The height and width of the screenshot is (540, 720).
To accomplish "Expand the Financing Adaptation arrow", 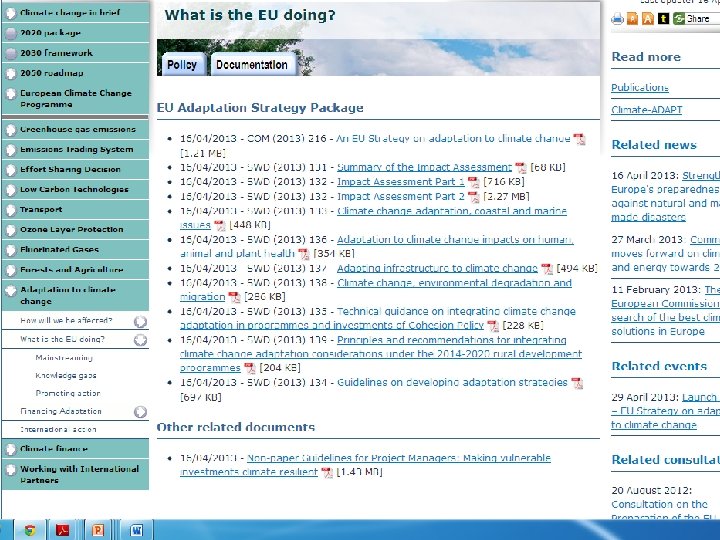I will (140, 412).
